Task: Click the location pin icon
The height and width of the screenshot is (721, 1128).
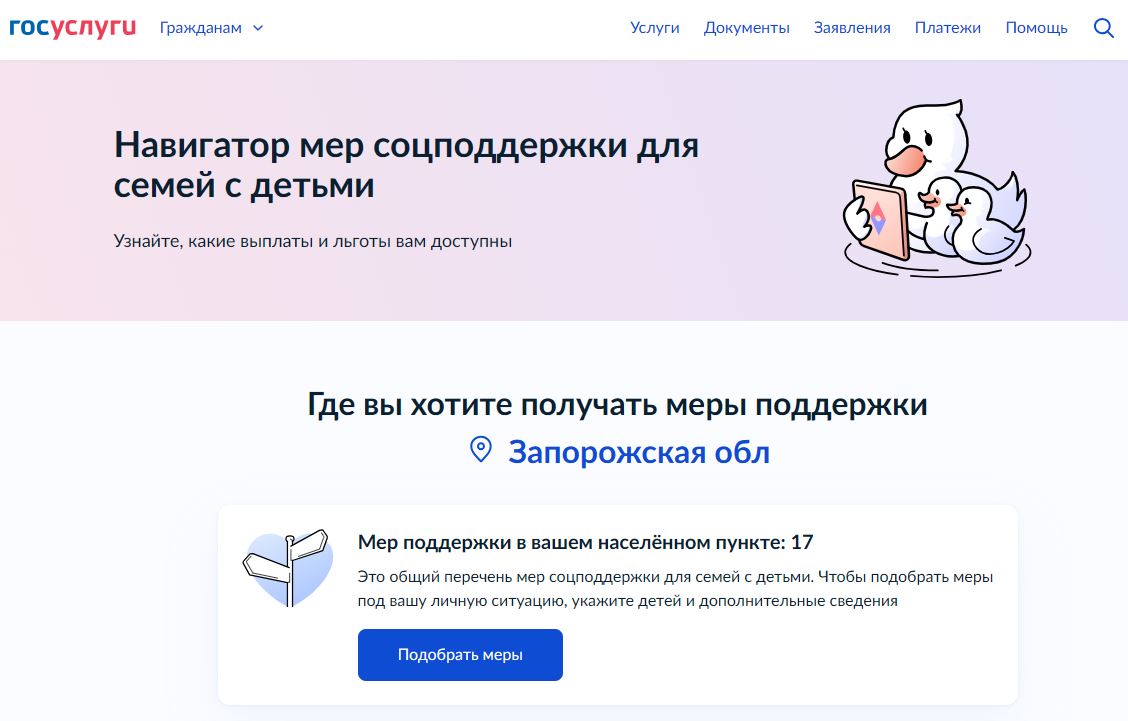Action: 481,450
